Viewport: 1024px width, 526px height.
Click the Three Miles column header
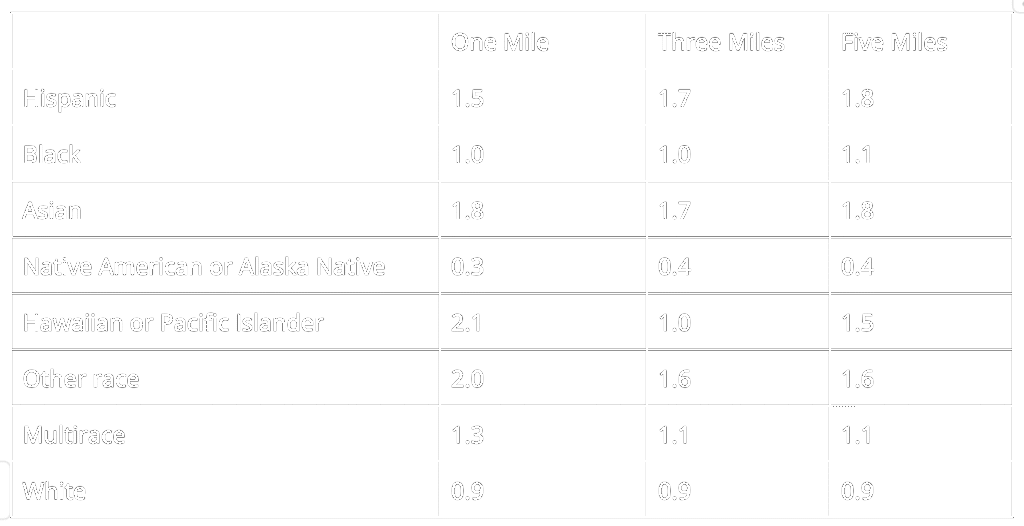[721, 42]
